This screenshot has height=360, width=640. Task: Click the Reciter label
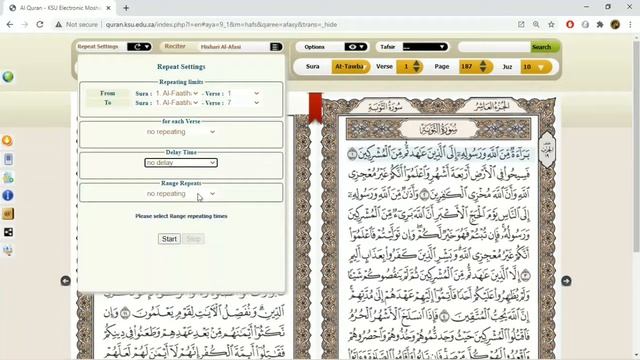[175, 46]
